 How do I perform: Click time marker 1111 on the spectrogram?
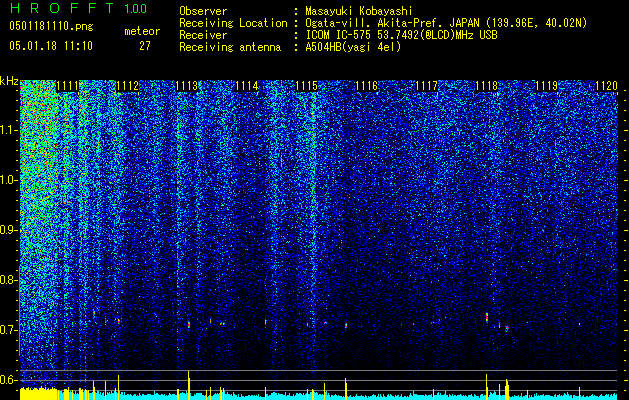point(67,86)
